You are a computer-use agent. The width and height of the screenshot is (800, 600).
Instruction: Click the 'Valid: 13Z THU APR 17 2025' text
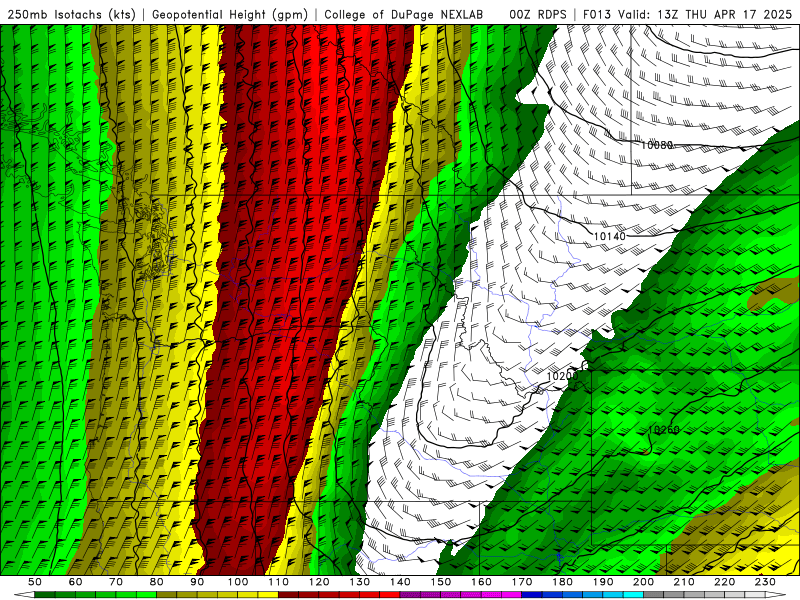click(x=705, y=15)
